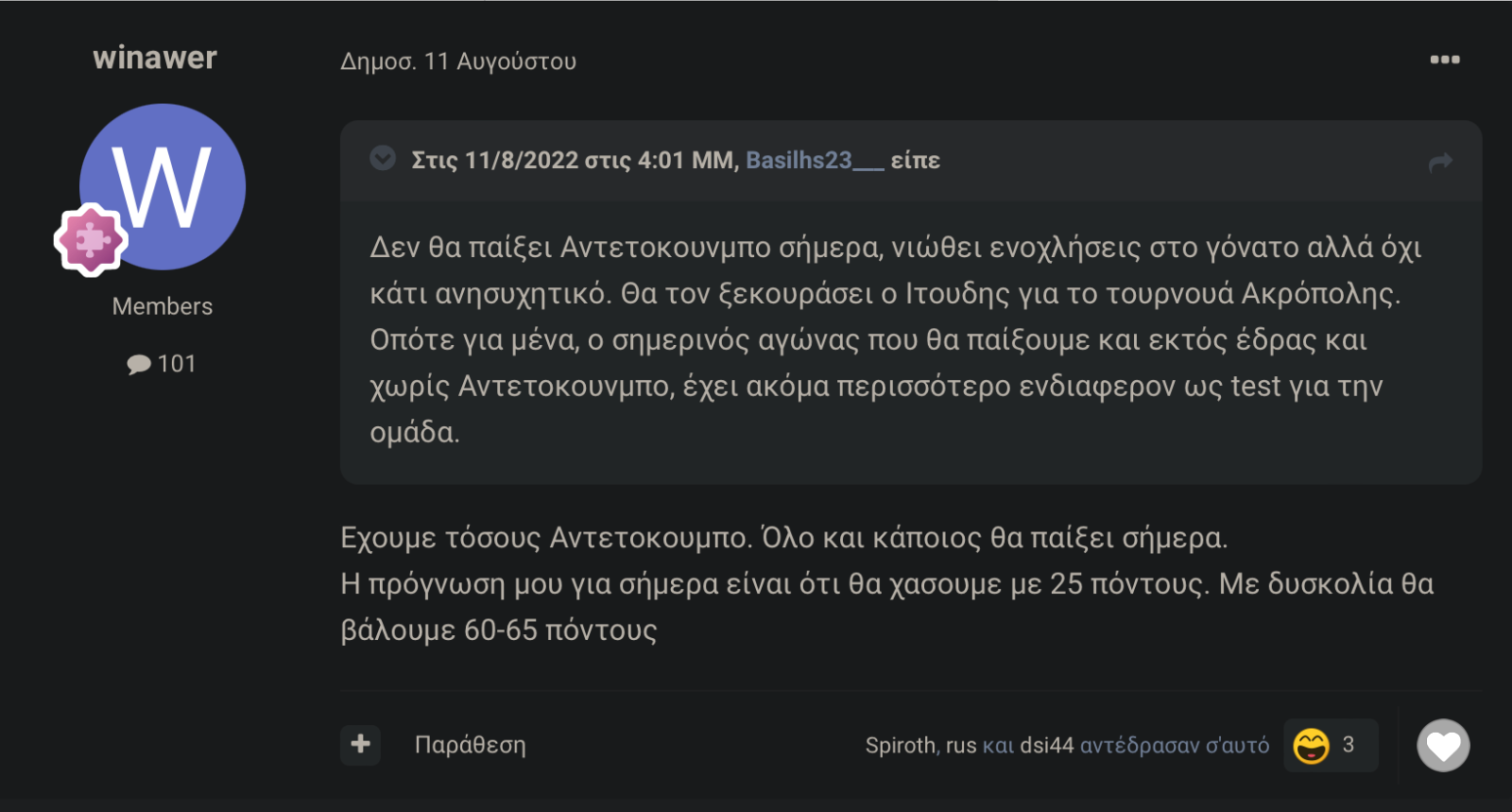This screenshot has height=812, width=1512.
Task: Click the Παράθεση quote button
Action: (x=470, y=745)
